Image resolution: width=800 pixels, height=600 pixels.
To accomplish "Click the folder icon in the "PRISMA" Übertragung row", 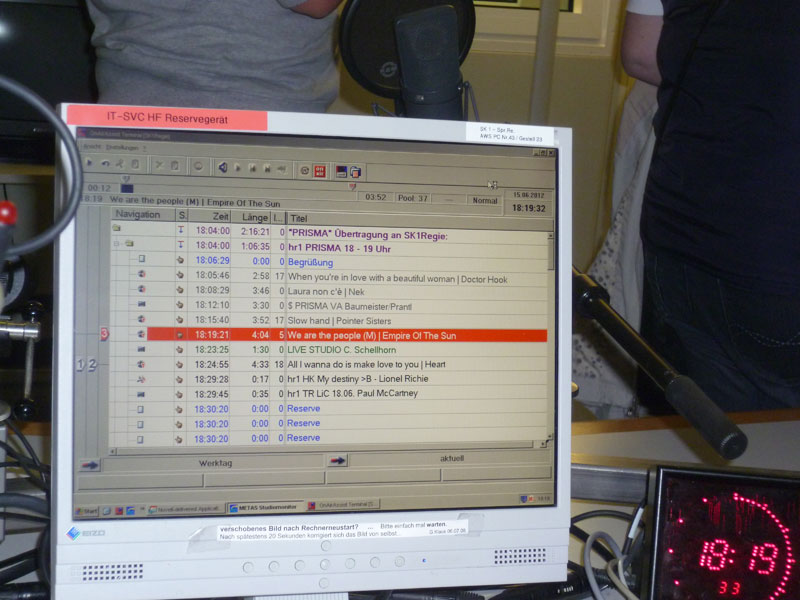I will click(x=116, y=228).
